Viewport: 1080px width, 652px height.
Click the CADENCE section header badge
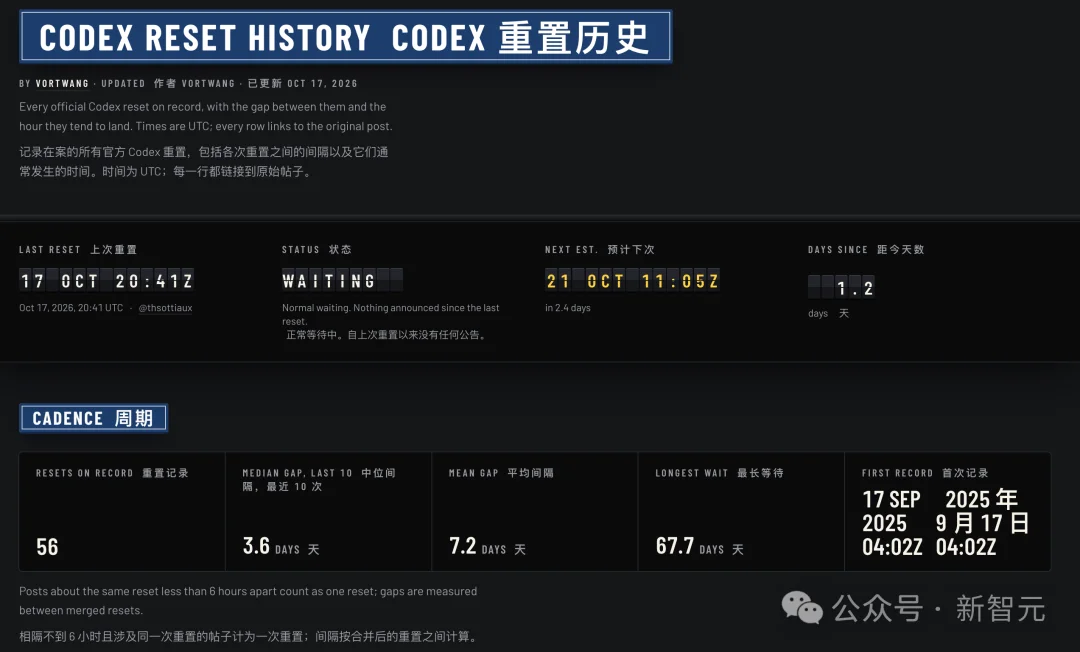click(x=94, y=418)
